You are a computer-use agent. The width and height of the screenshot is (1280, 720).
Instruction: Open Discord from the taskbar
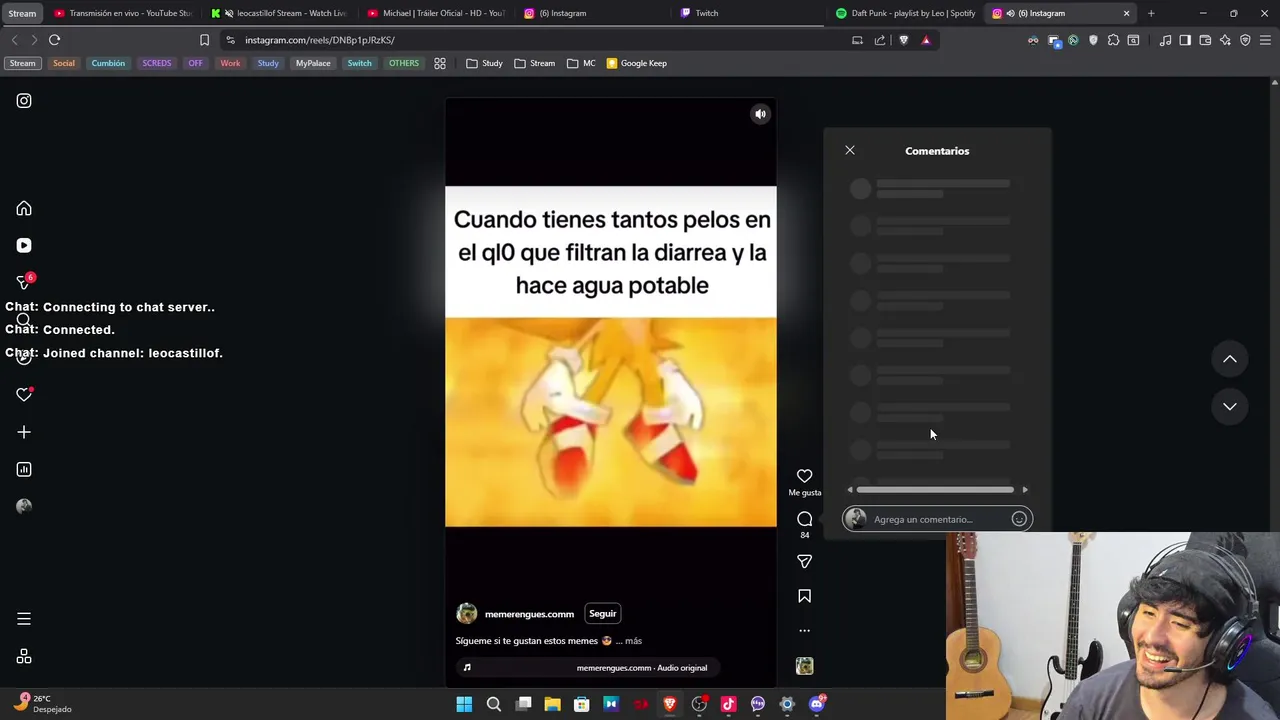click(817, 704)
